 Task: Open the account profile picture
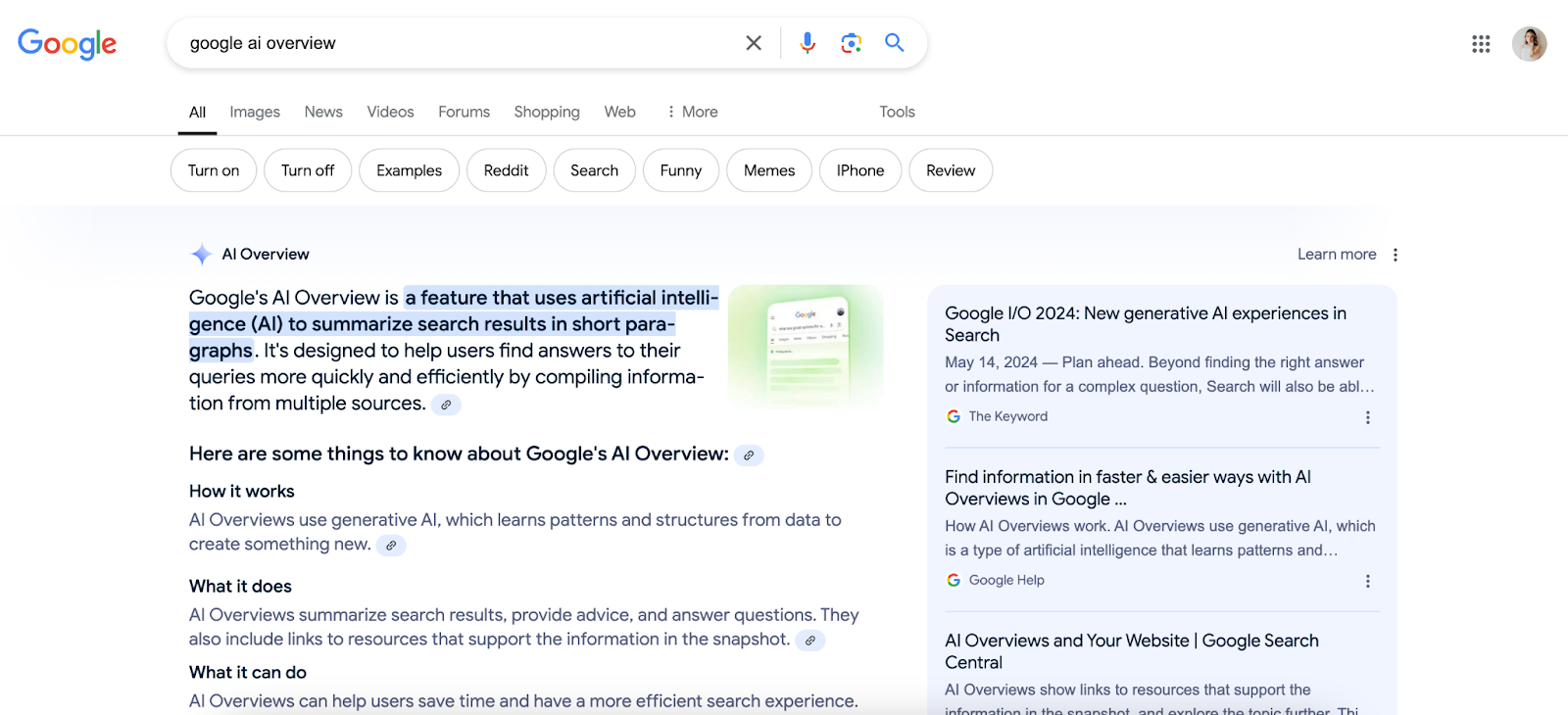(1529, 44)
